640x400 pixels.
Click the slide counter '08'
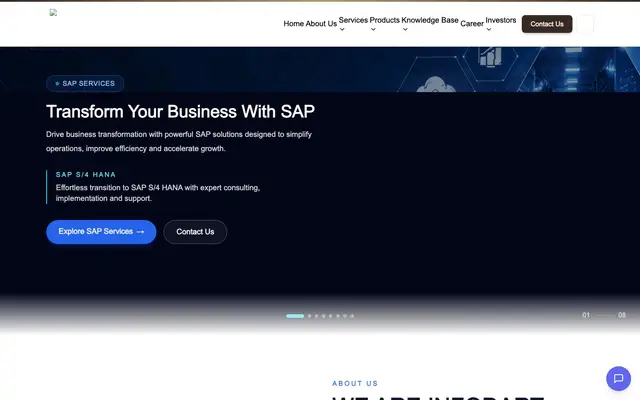coord(622,315)
